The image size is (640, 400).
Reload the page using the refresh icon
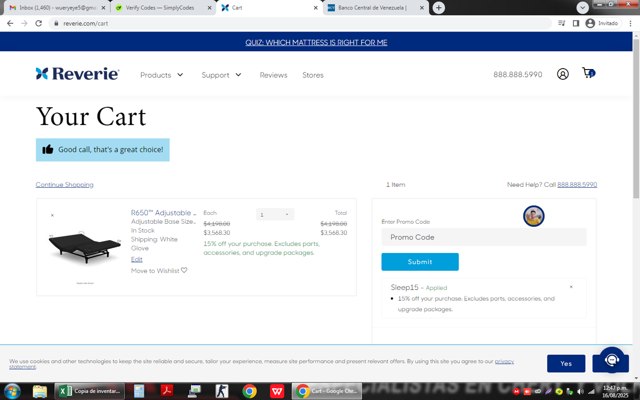pyautogui.click(x=38, y=23)
